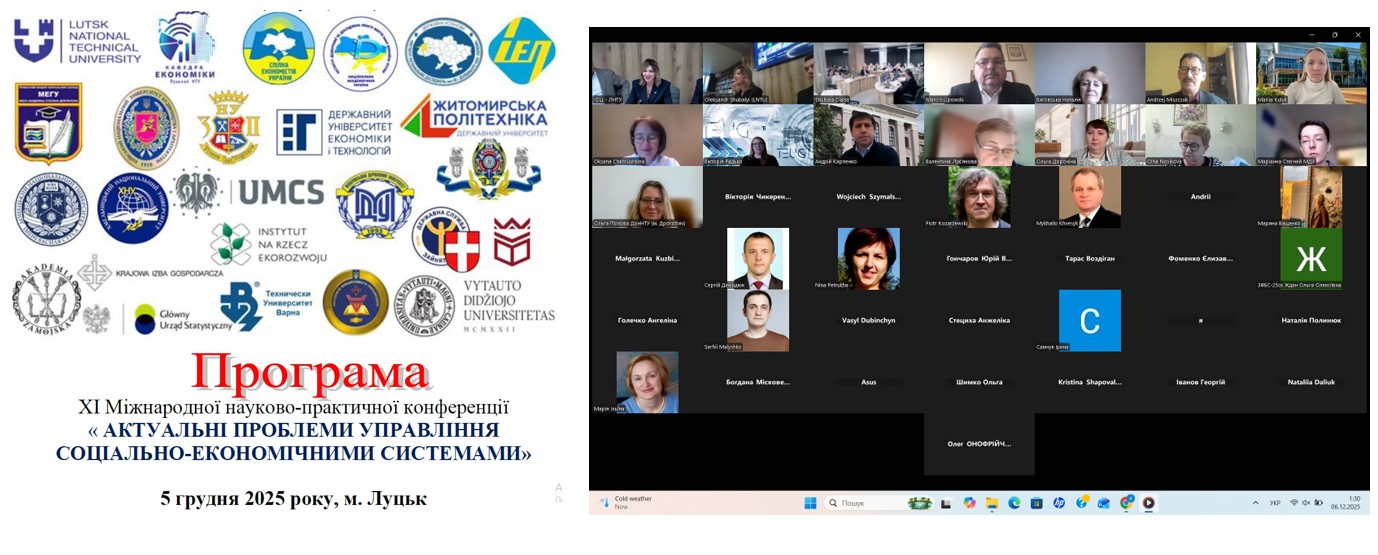1378x555 pixels.
Task: Select Вікторія Чикерен... participant tile
Action: (757, 197)
